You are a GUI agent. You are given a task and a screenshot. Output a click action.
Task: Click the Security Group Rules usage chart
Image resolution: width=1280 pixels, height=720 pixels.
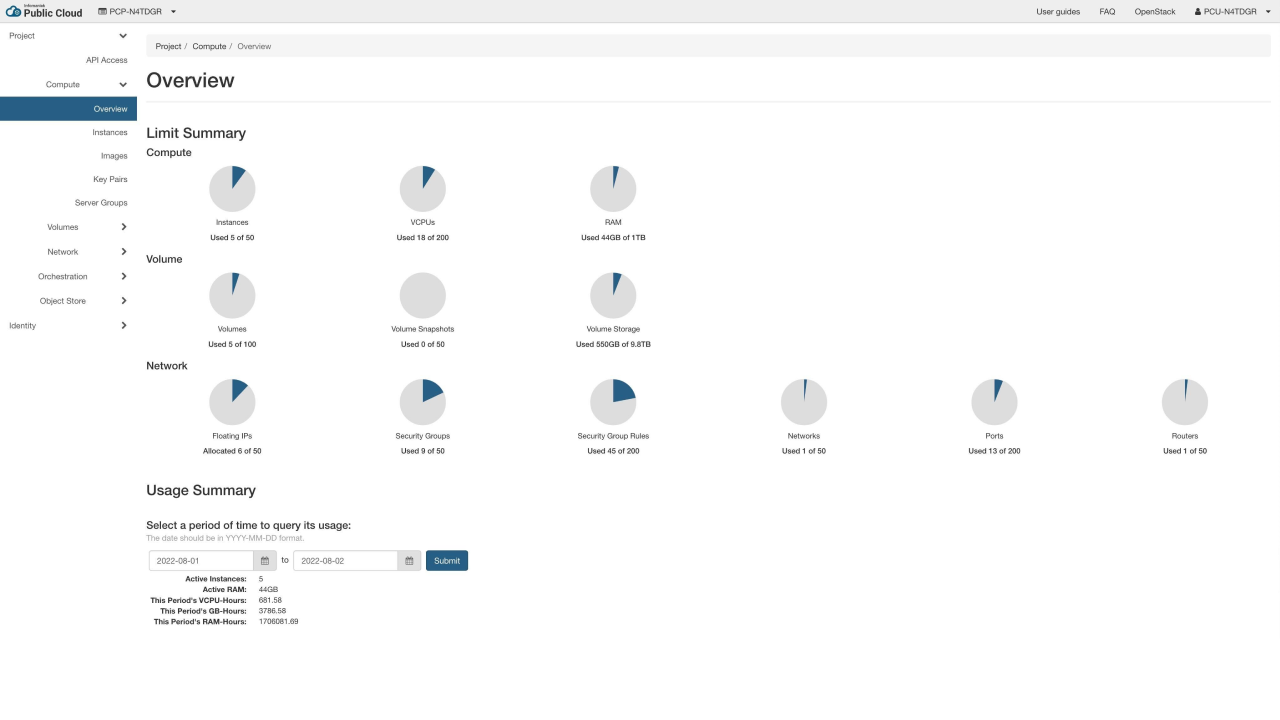point(613,401)
